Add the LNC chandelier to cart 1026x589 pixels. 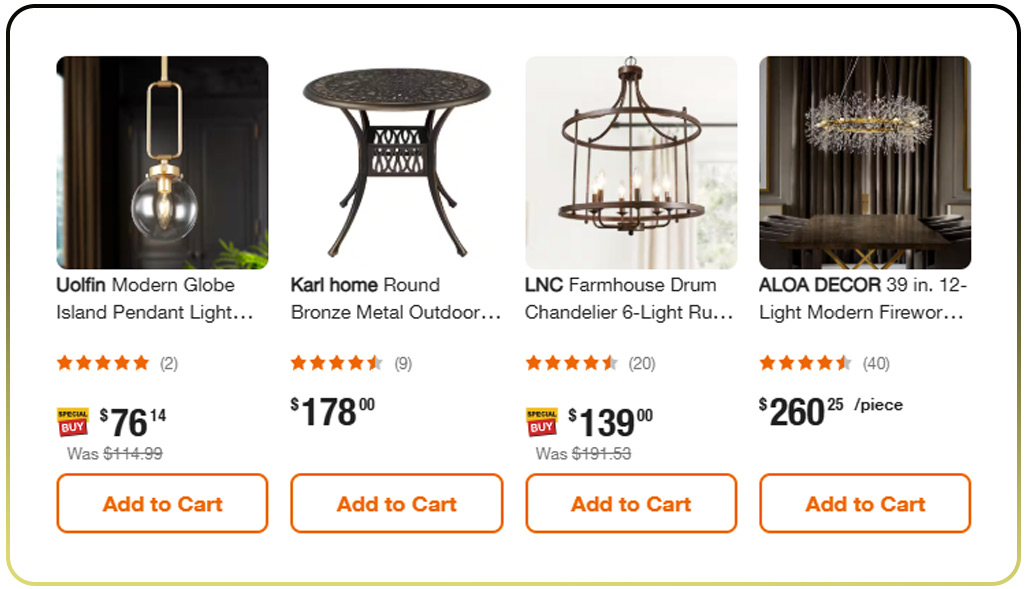[630, 503]
